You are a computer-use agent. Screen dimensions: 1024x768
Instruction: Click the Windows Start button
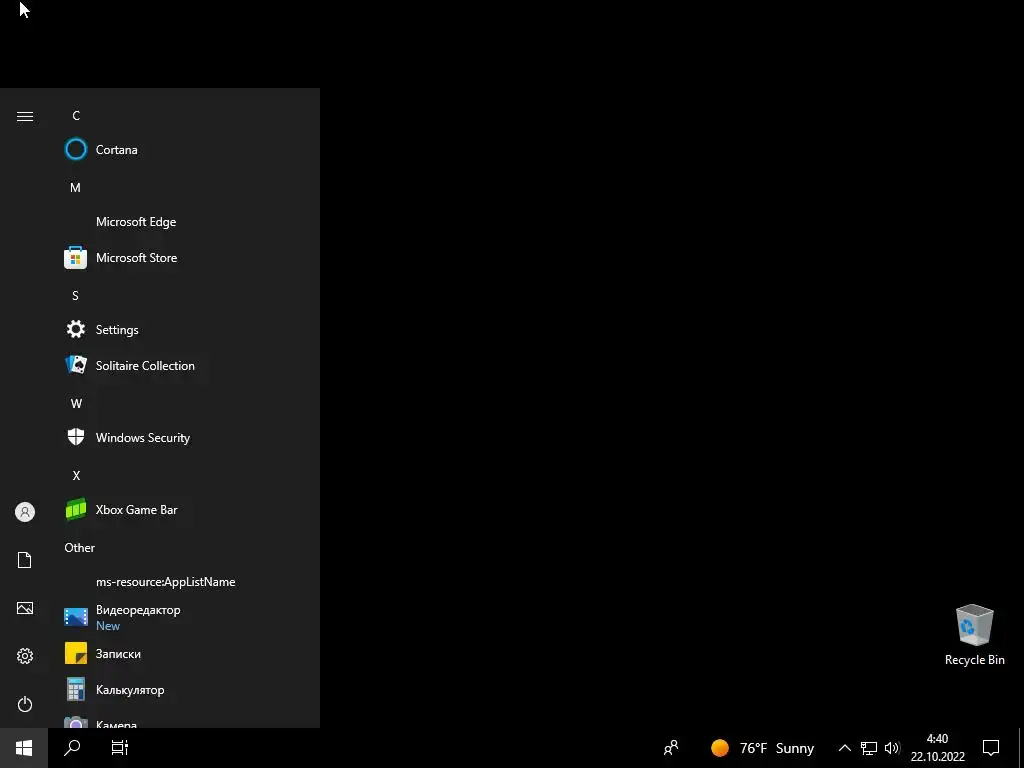(x=24, y=748)
